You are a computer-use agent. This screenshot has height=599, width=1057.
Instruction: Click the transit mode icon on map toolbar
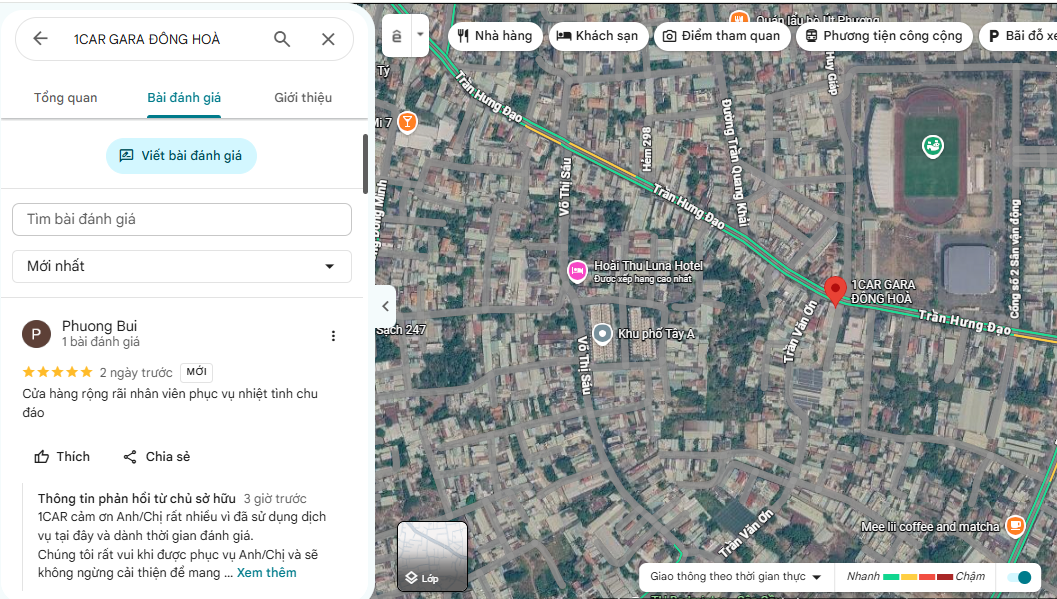click(397, 36)
